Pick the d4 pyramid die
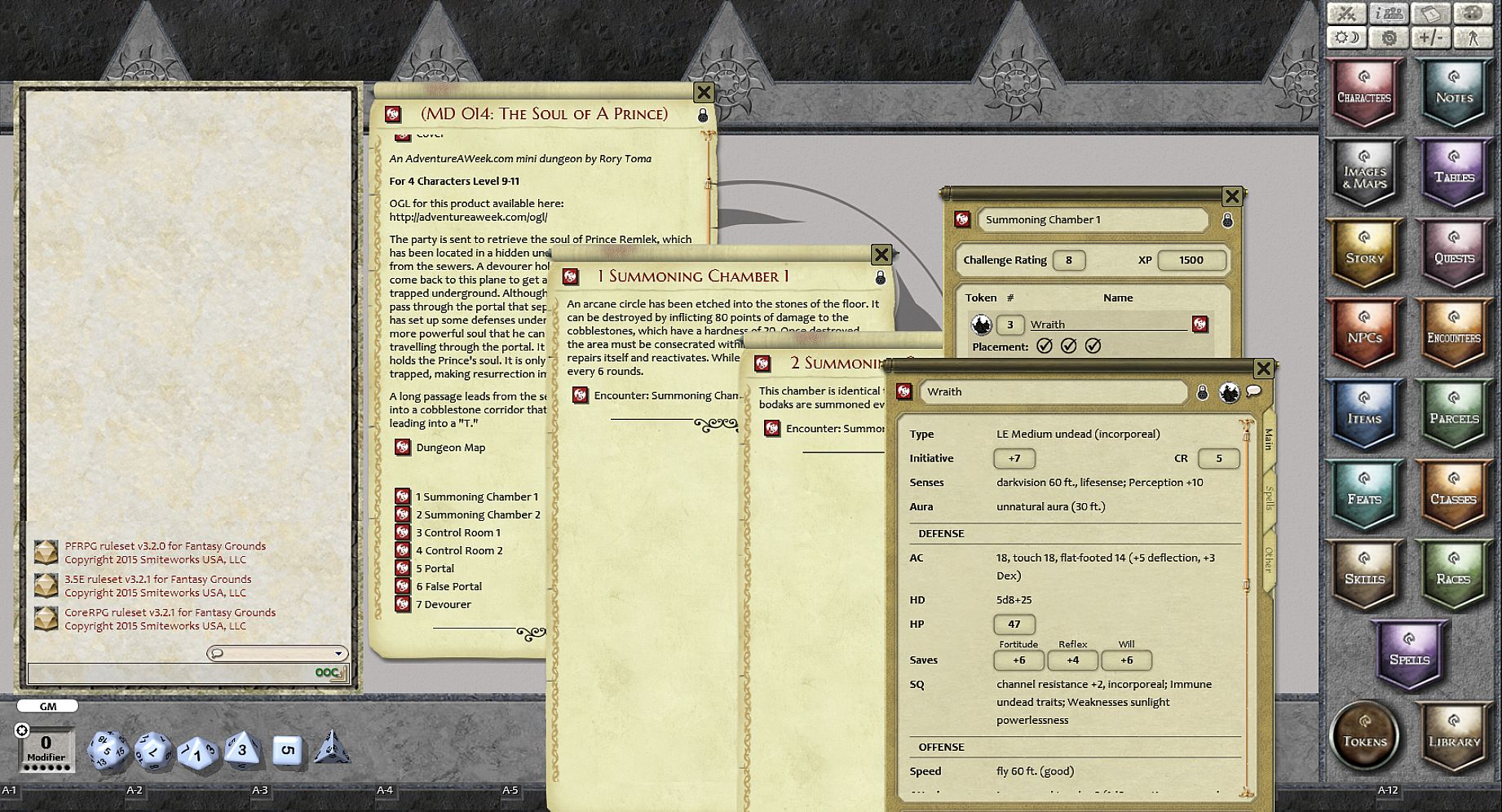The image size is (1502, 812). tap(331, 747)
